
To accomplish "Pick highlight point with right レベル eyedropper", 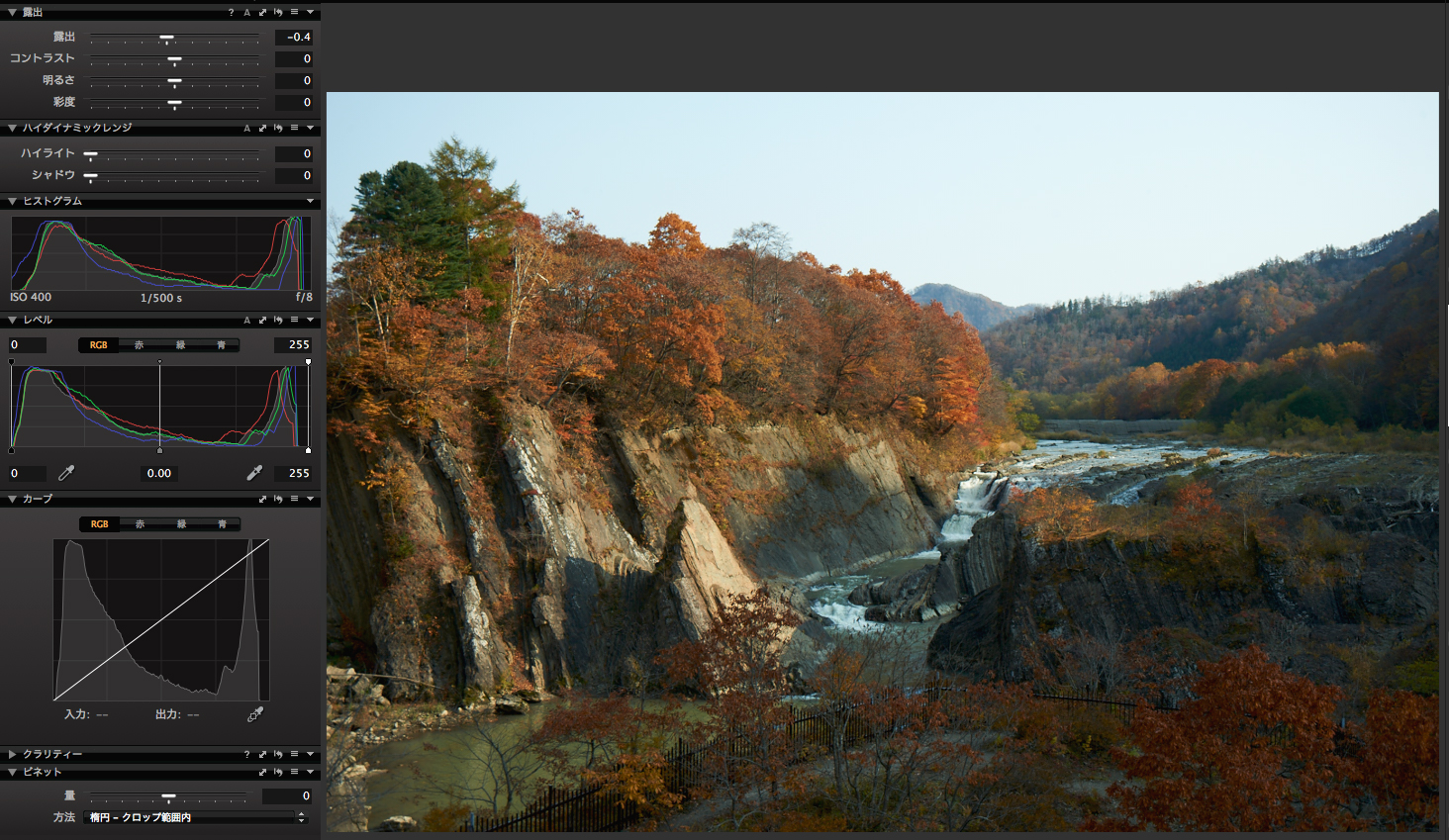I will [x=254, y=473].
